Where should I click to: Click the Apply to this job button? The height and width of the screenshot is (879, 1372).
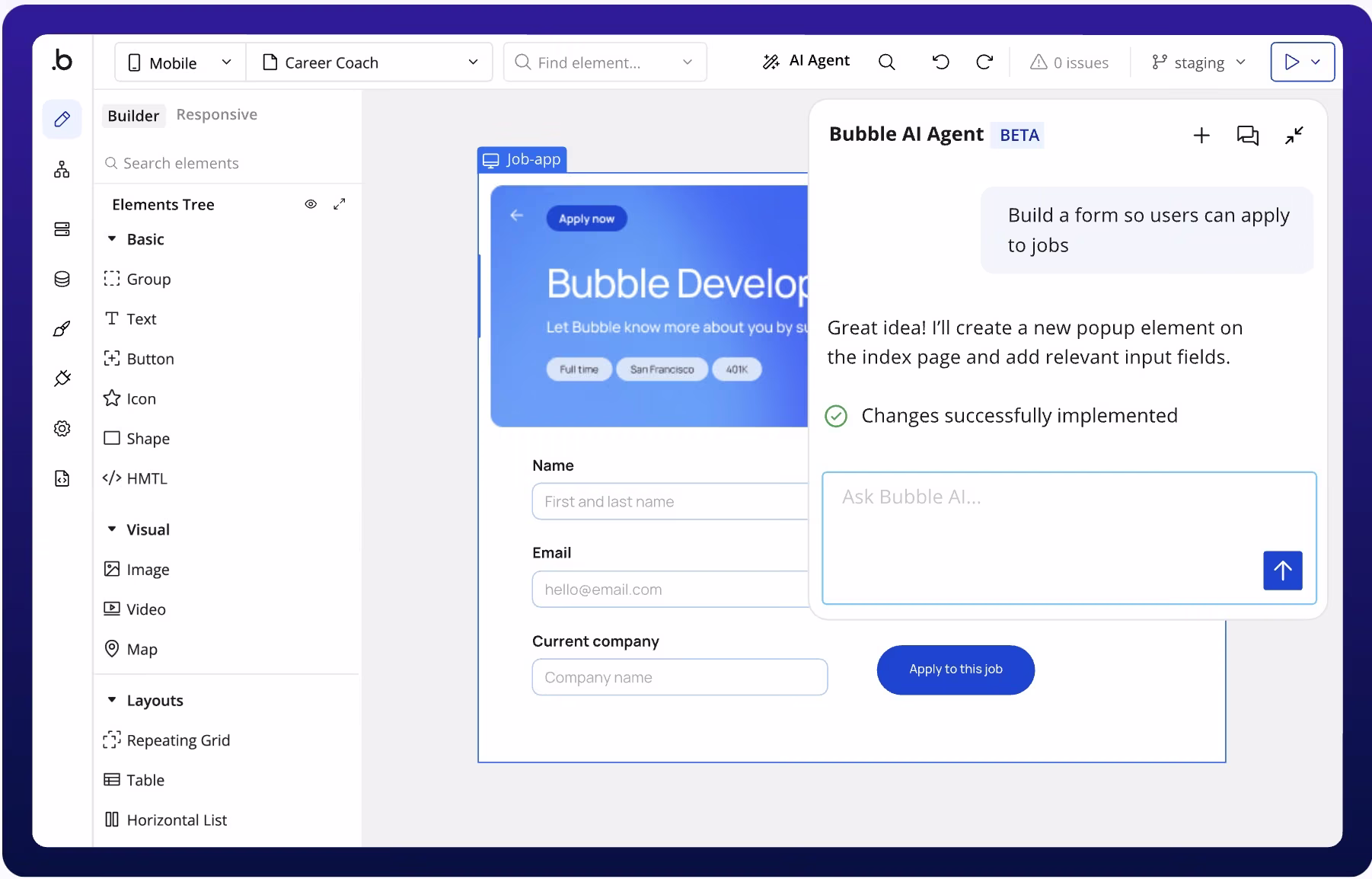pos(956,670)
